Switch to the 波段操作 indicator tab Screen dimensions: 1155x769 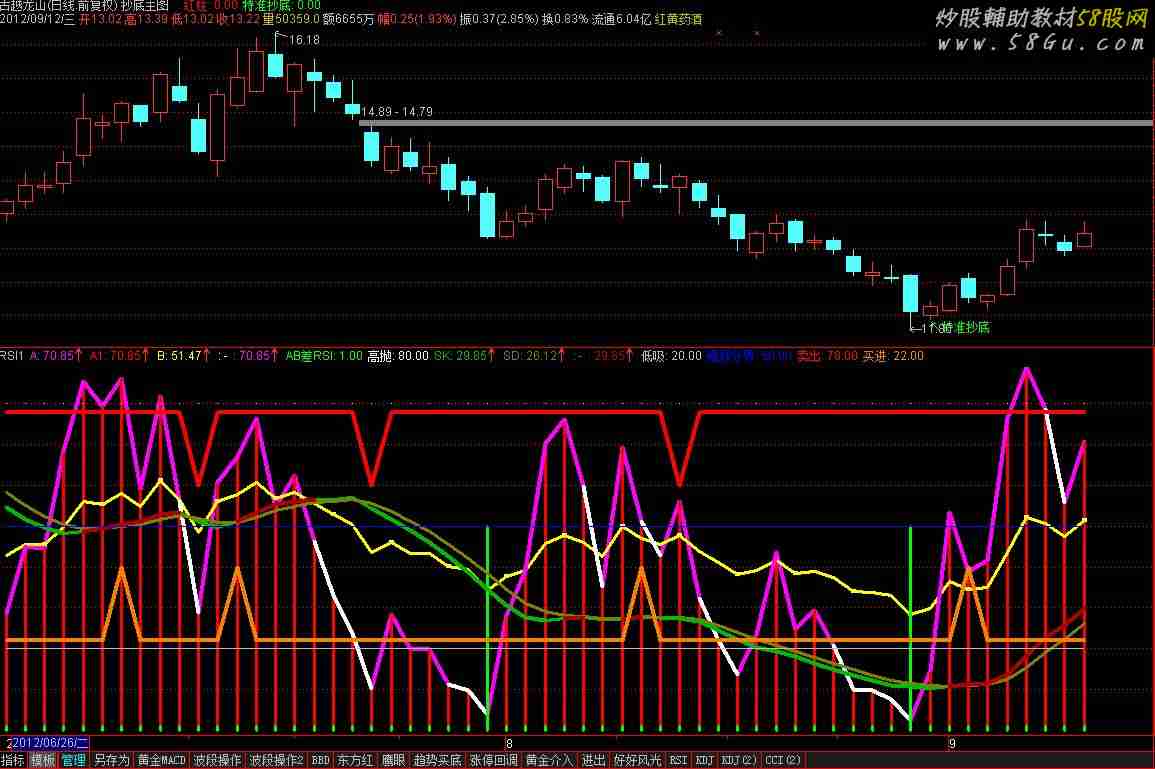click(217, 760)
